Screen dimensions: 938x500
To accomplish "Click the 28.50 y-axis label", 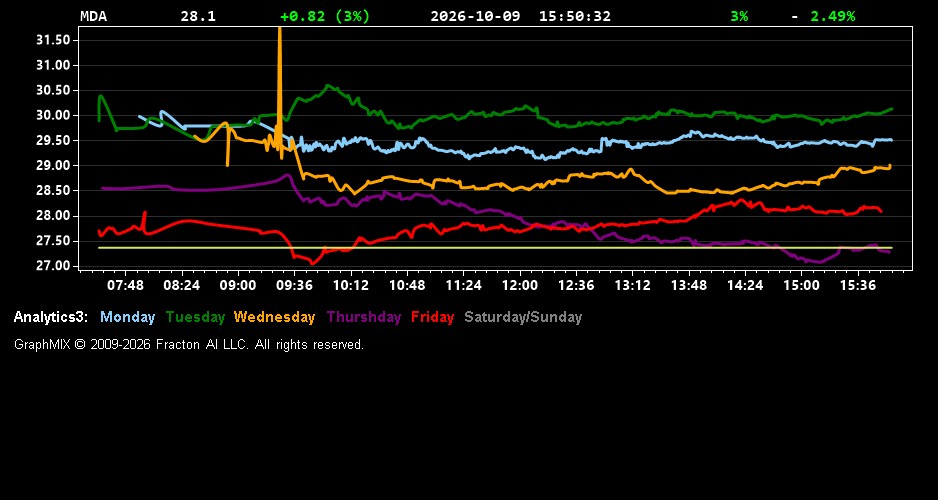I will click(54, 191).
